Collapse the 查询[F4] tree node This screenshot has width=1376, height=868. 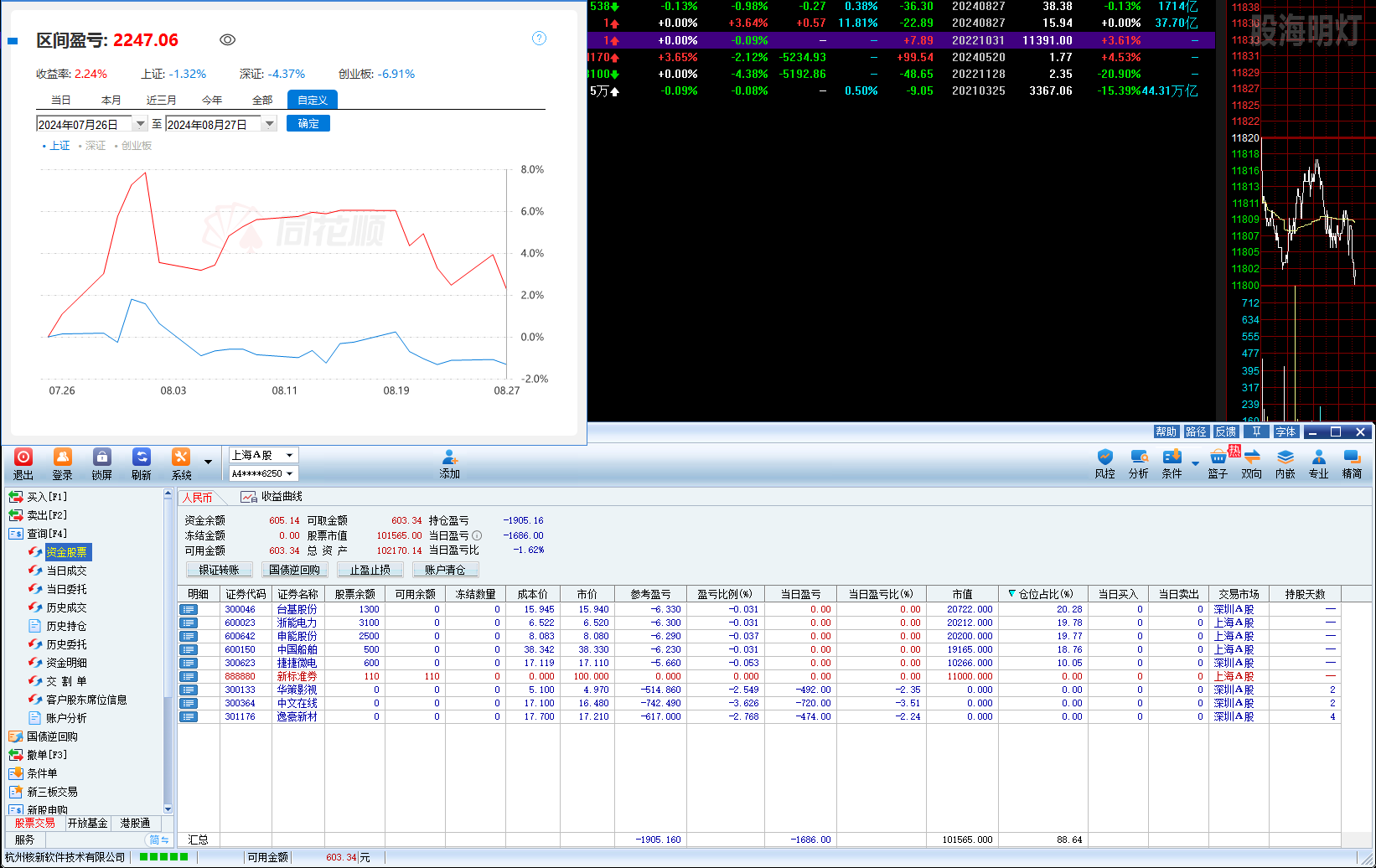[16, 534]
